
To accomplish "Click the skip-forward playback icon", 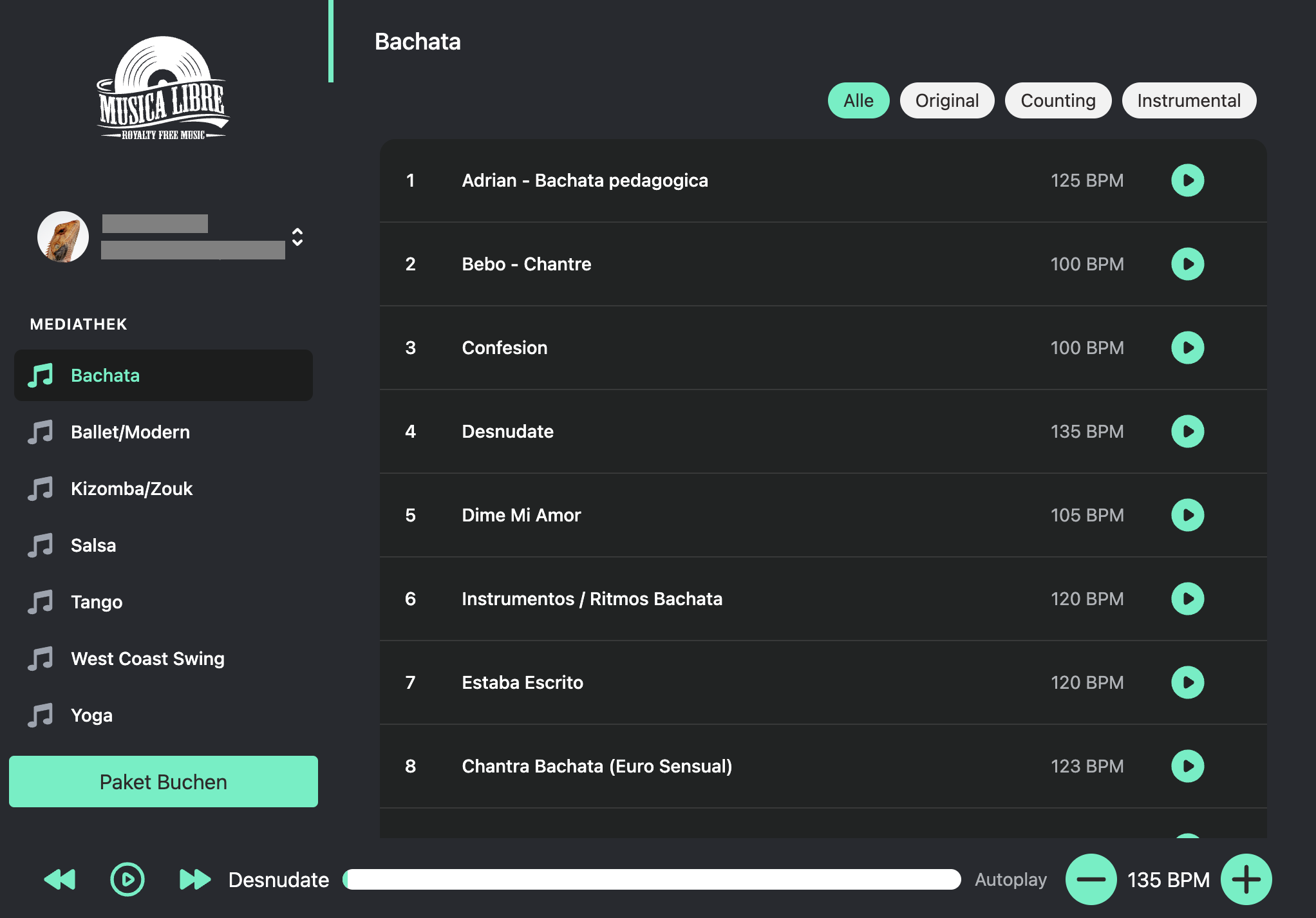I will (194, 879).
